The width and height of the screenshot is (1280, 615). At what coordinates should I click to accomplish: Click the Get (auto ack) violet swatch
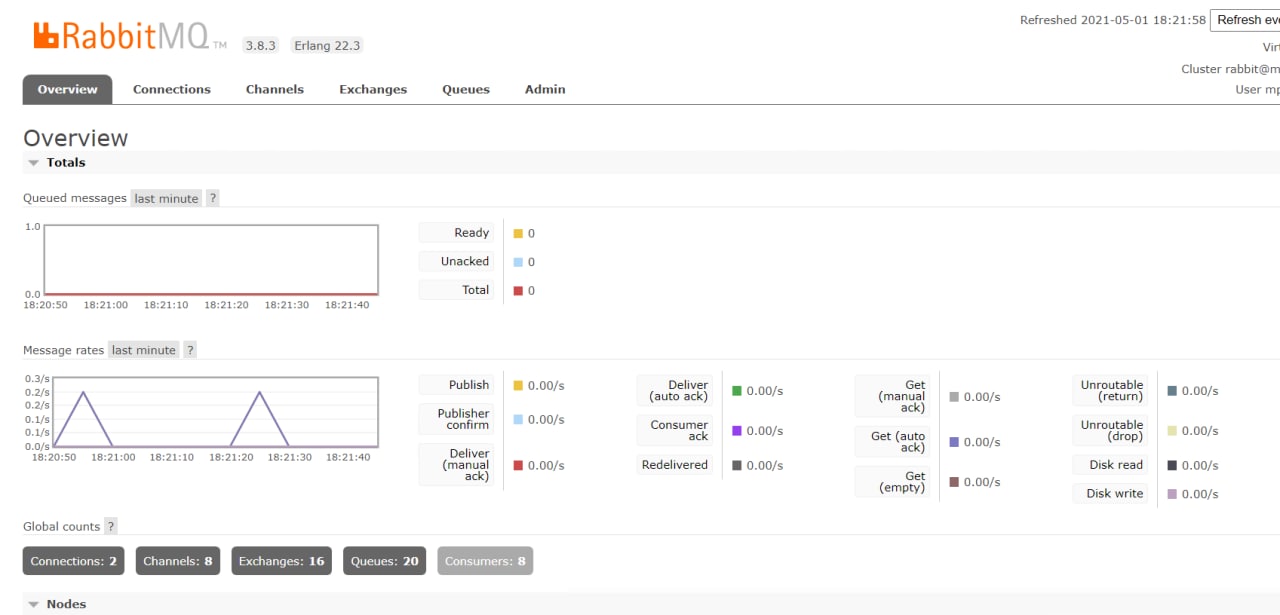[954, 442]
